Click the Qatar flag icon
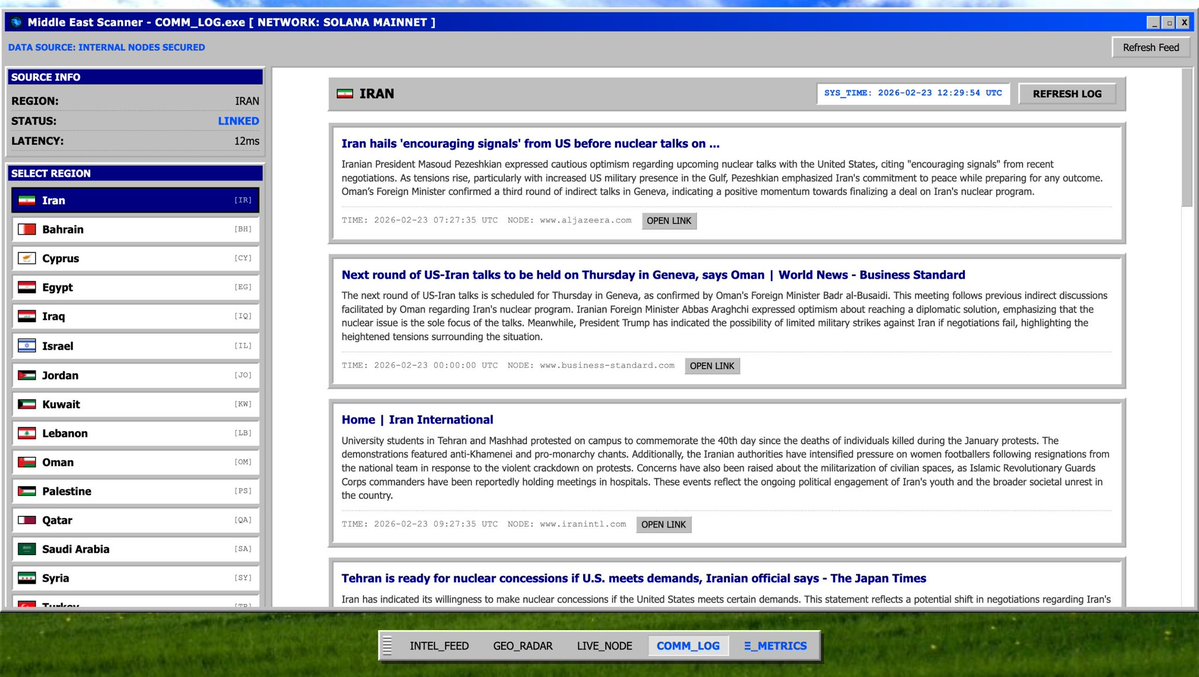The image size is (1199, 677). [27, 520]
